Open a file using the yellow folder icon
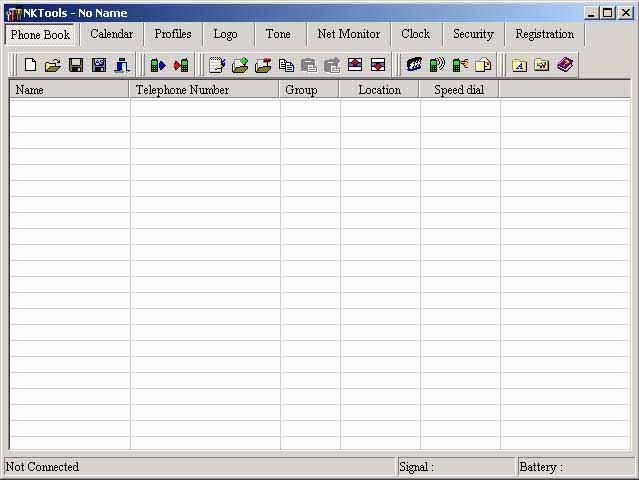The height and width of the screenshot is (480, 639). point(53,65)
